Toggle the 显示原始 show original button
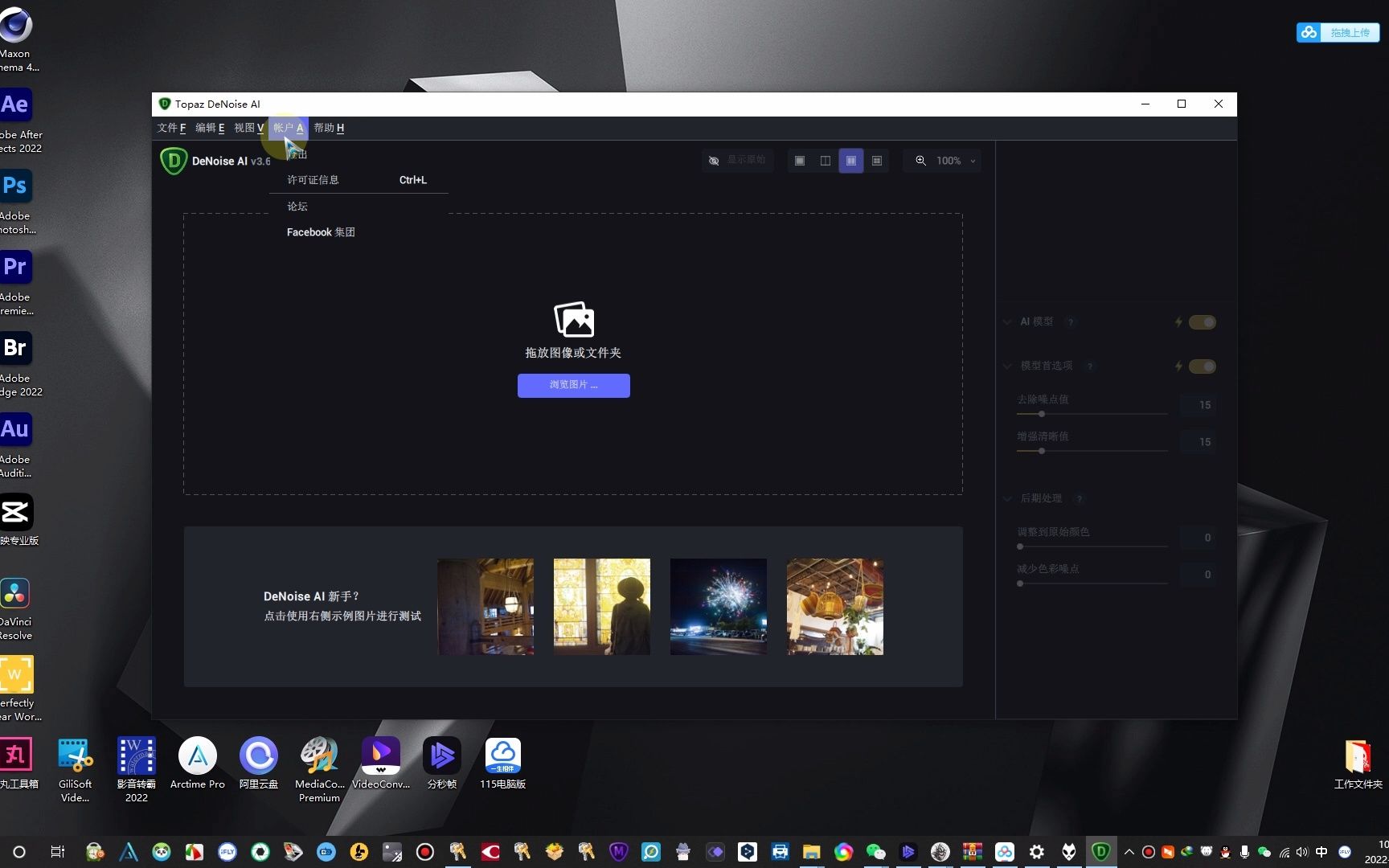The height and width of the screenshot is (868, 1389). pyautogui.click(x=736, y=161)
